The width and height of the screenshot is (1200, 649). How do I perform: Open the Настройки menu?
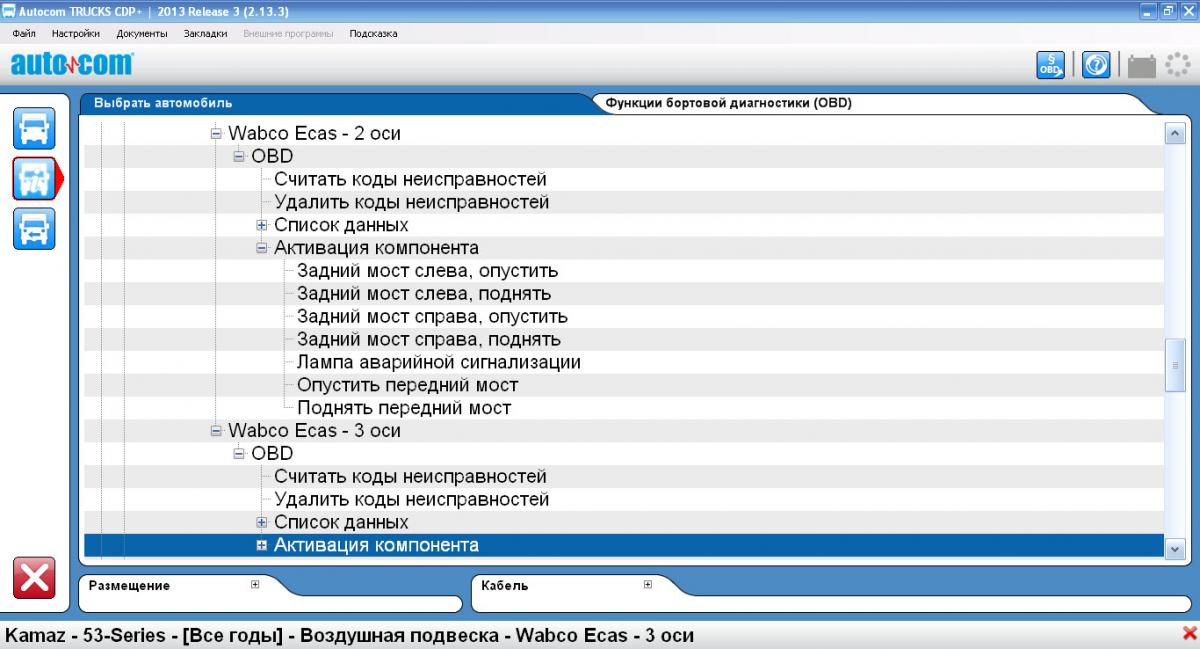coord(76,33)
